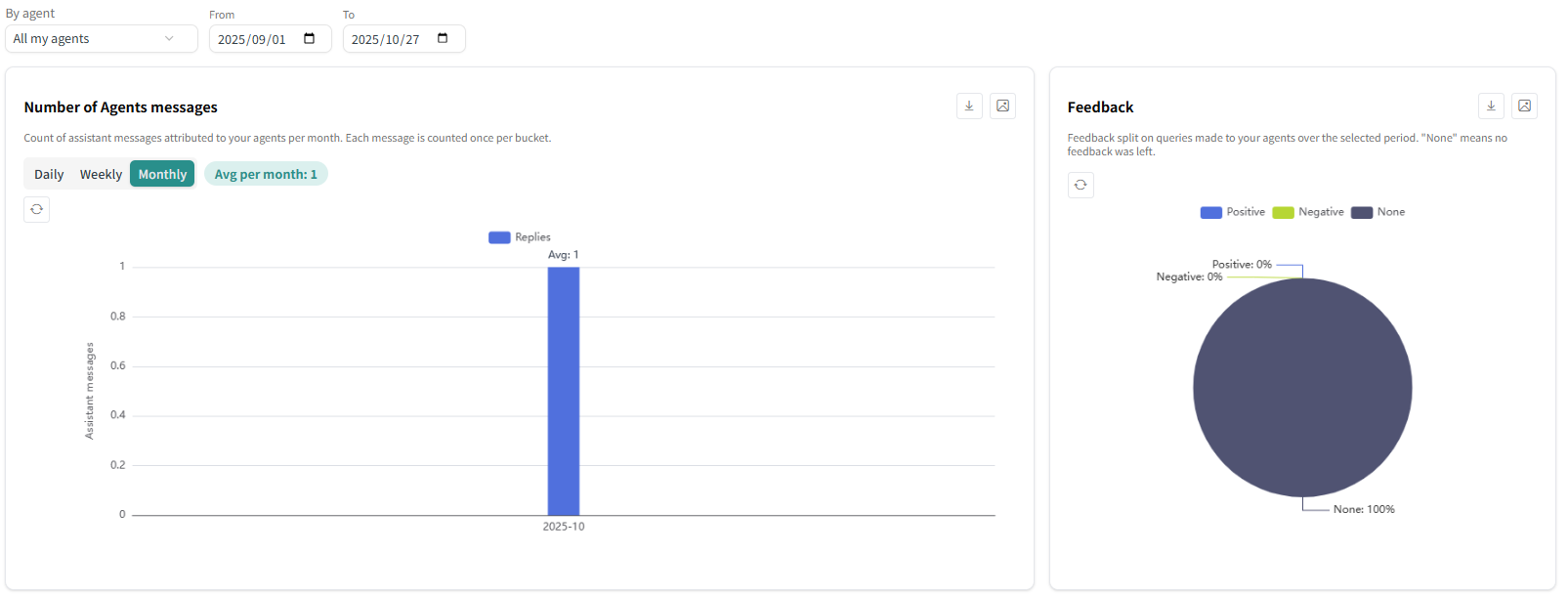Download the Agents messages chart data

(x=969, y=106)
